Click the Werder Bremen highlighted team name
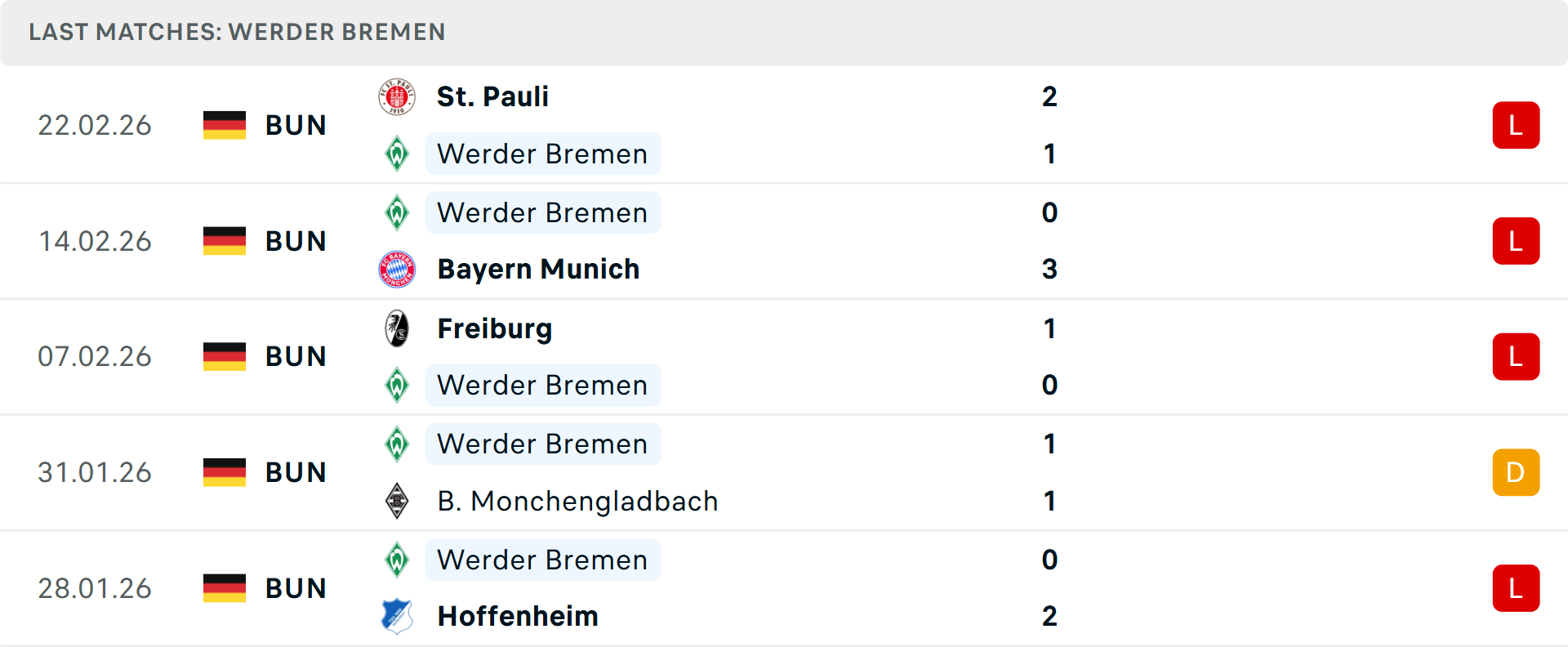This screenshot has width=1568, height=647. coord(542,154)
